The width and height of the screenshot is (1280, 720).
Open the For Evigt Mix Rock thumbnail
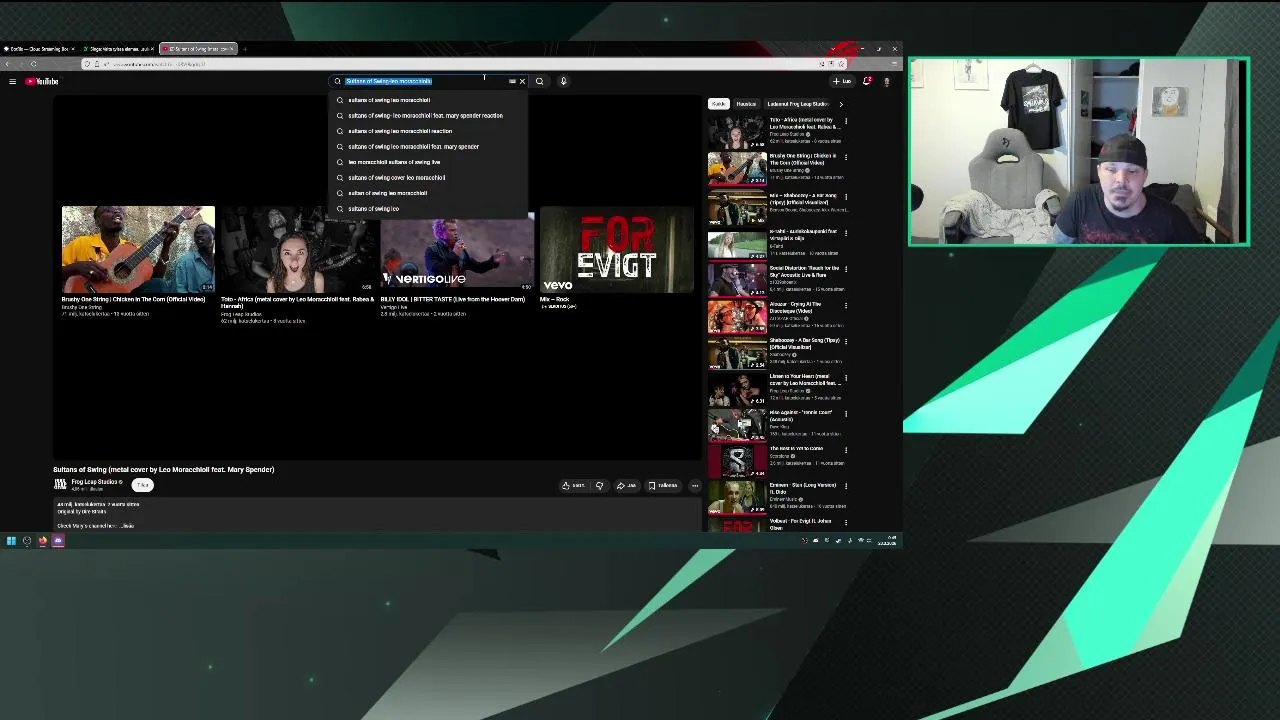pyautogui.click(x=617, y=249)
